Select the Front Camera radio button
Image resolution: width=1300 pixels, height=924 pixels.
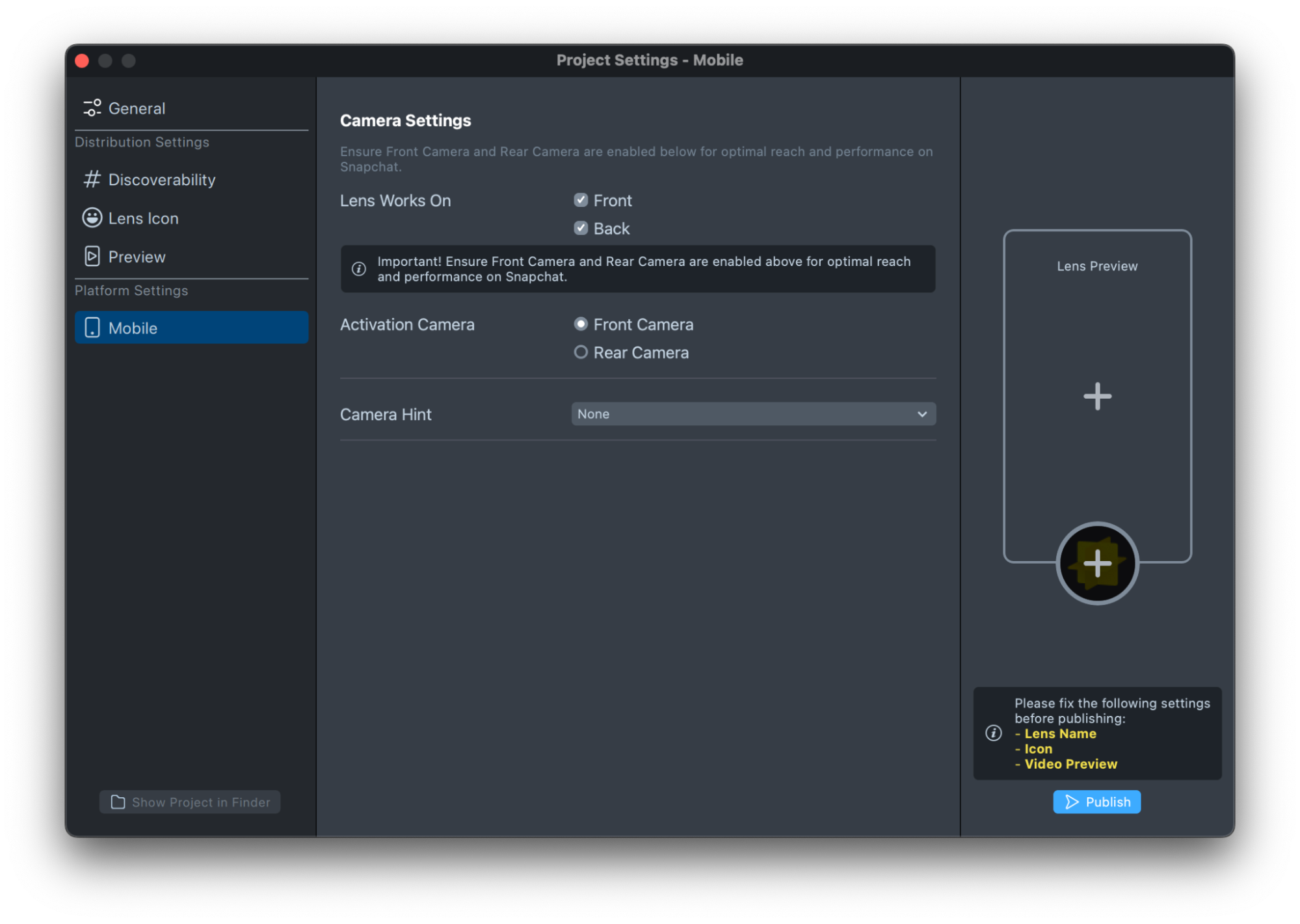pyautogui.click(x=581, y=324)
